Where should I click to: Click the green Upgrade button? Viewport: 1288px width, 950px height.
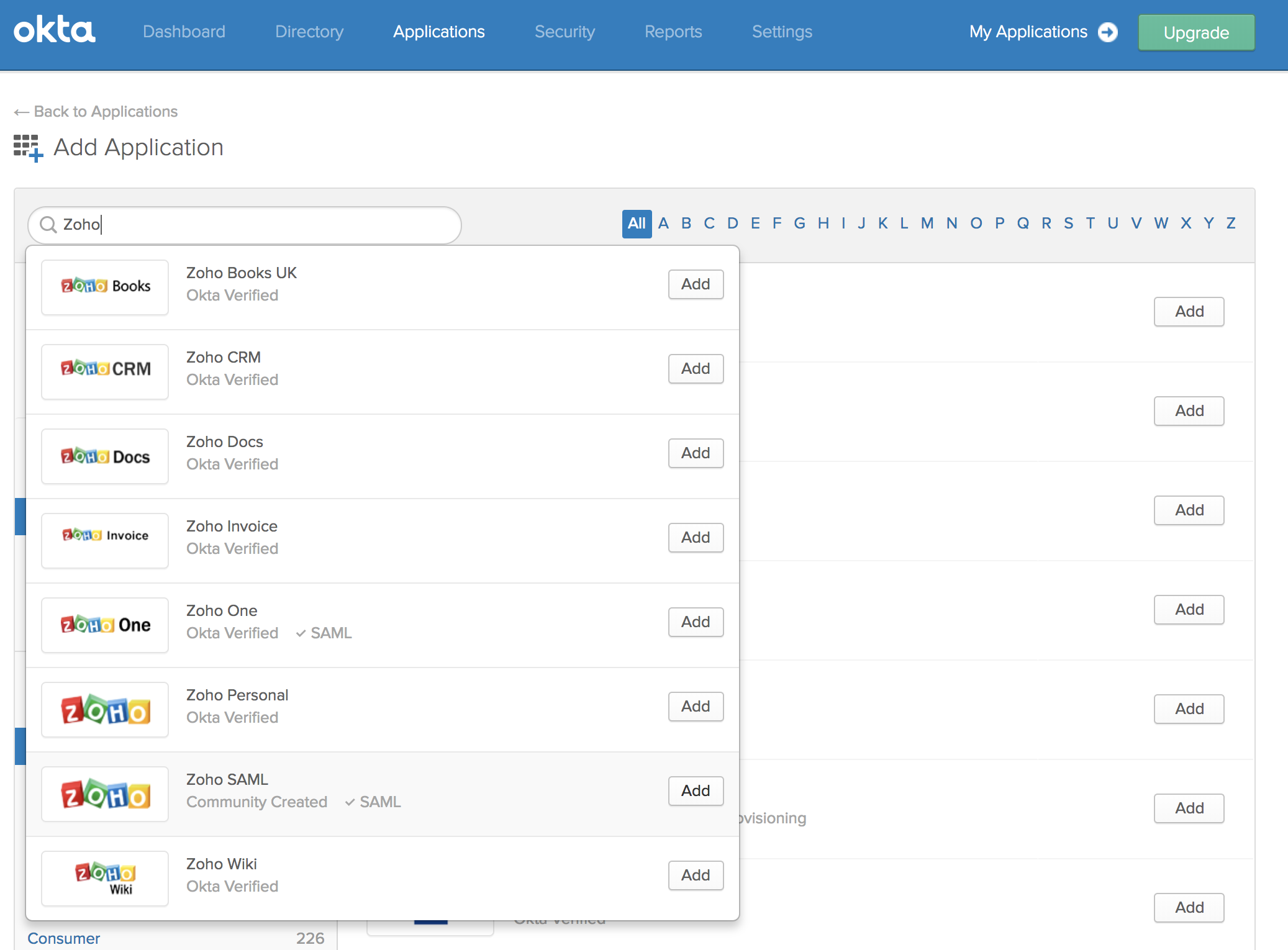click(1195, 32)
